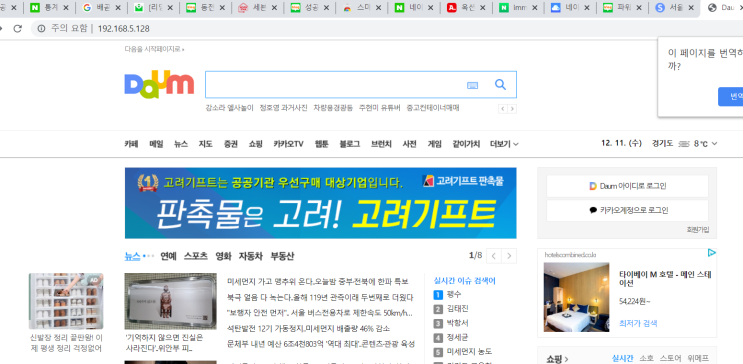Close the 'Imm' browser tab
This screenshot has height=364, width=743.
[x=535, y=8]
